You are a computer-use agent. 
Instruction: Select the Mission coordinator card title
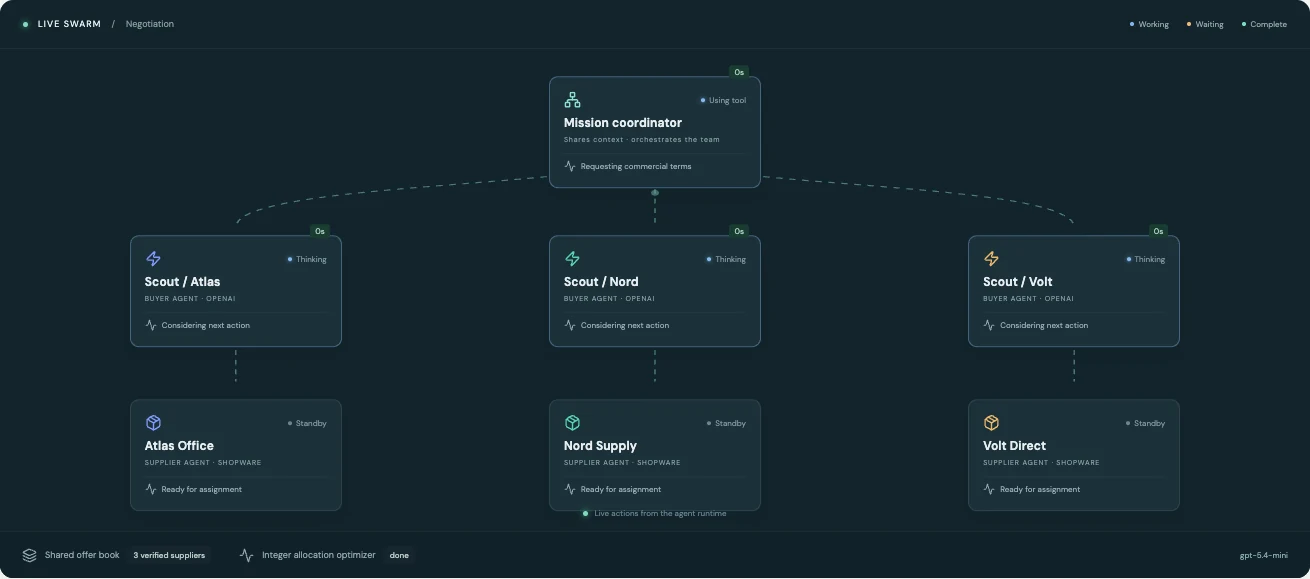point(623,123)
